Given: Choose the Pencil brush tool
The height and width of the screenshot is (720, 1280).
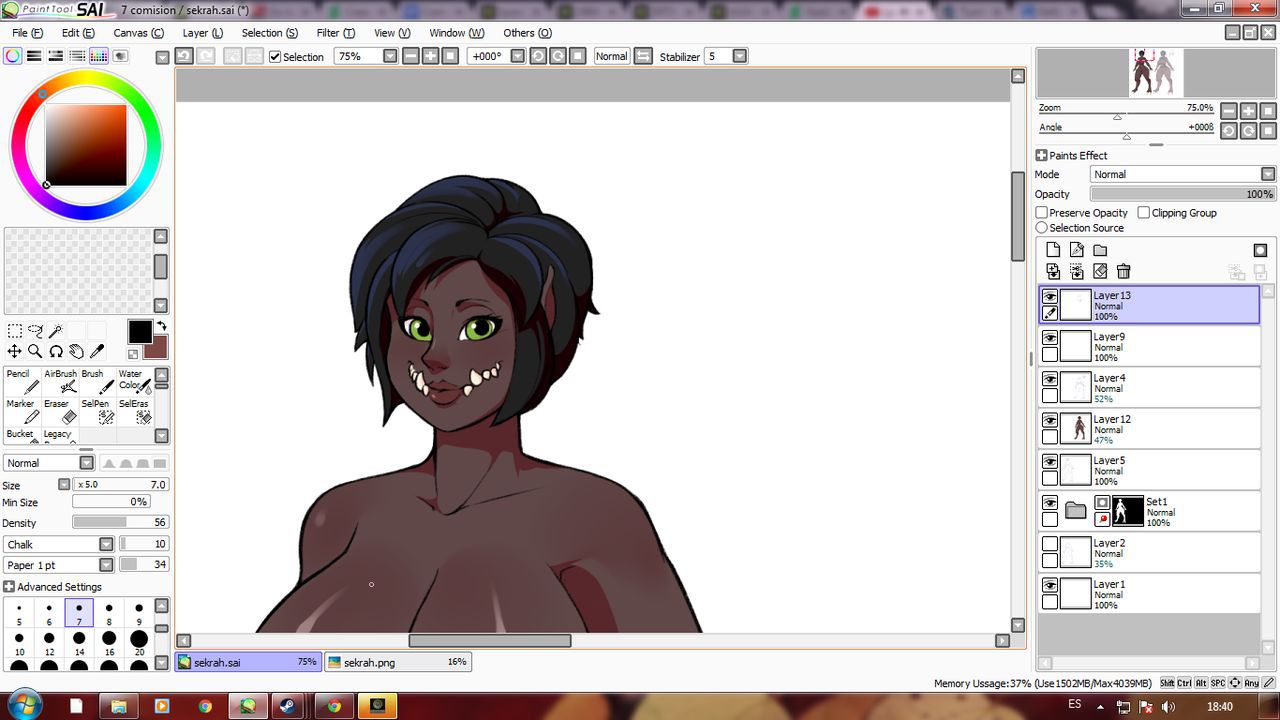Looking at the screenshot, I should (x=23, y=381).
